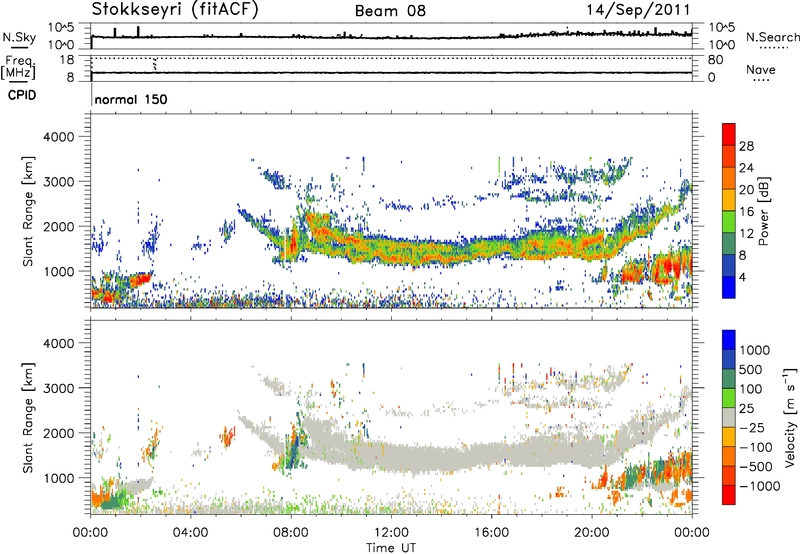Click the Time UT axis label

point(391,548)
